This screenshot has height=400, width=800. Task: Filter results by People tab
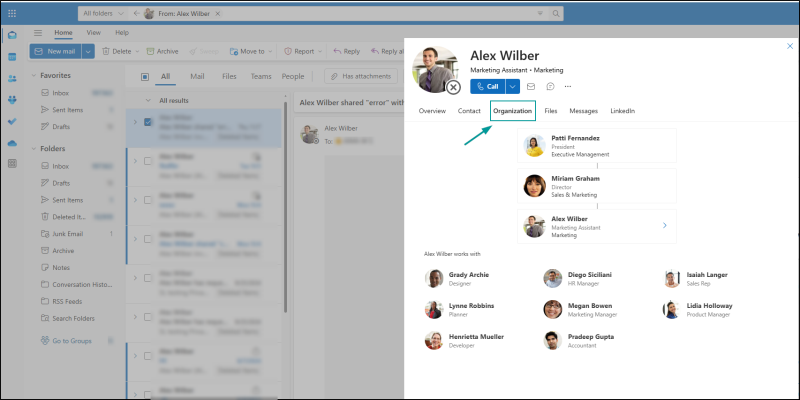tap(293, 77)
